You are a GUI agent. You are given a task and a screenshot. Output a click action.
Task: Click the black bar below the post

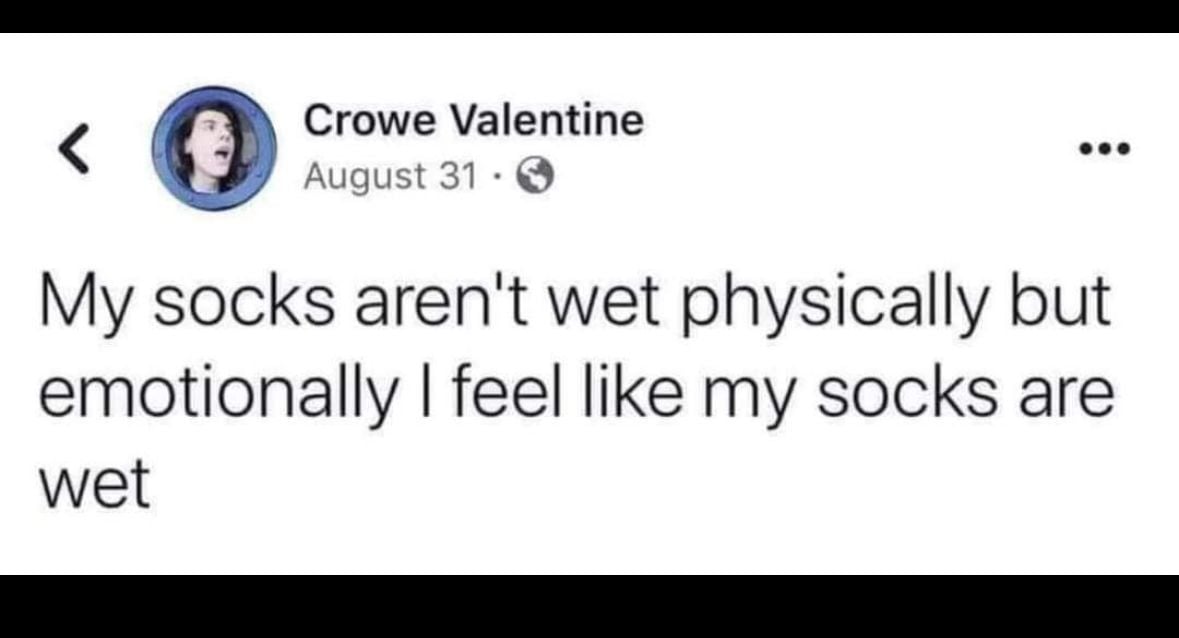click(x=589, y=606)
